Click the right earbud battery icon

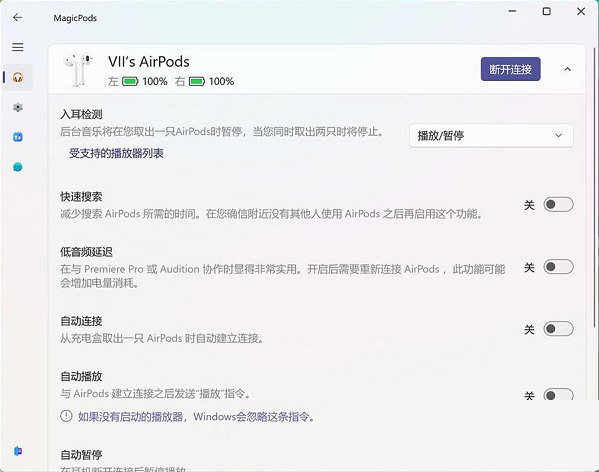tap(197, 81)
